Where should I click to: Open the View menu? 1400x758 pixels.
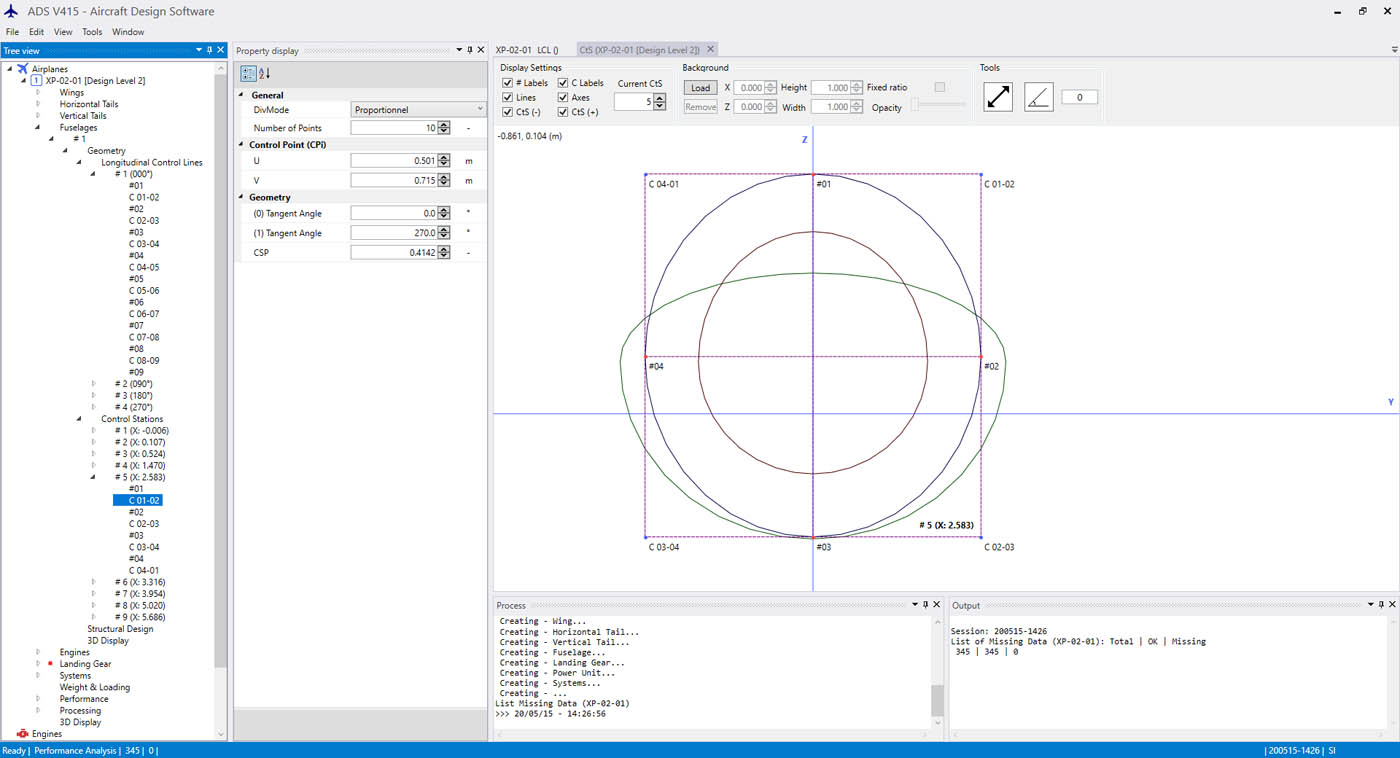click(63, 32)
